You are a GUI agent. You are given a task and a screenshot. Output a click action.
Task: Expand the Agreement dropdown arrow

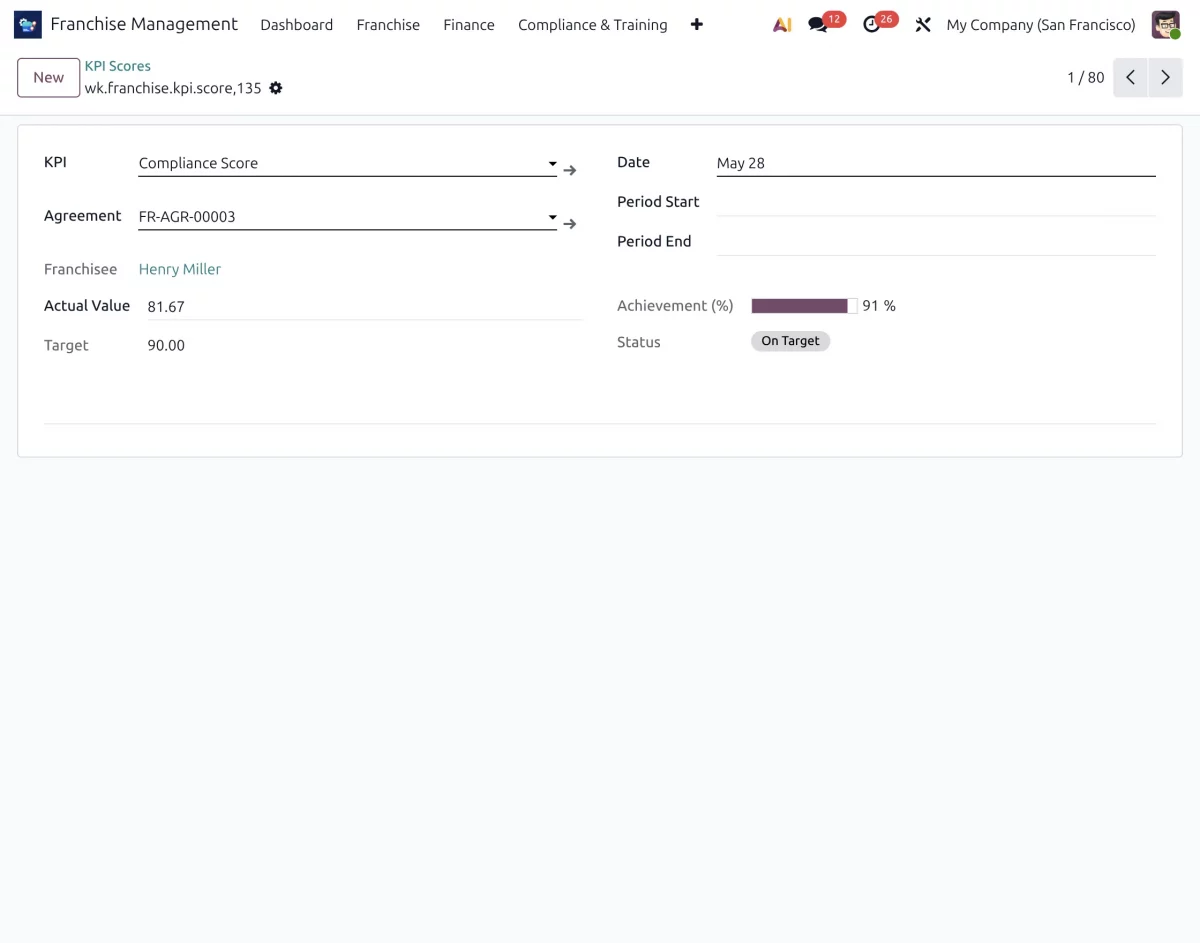click(552, 217)
